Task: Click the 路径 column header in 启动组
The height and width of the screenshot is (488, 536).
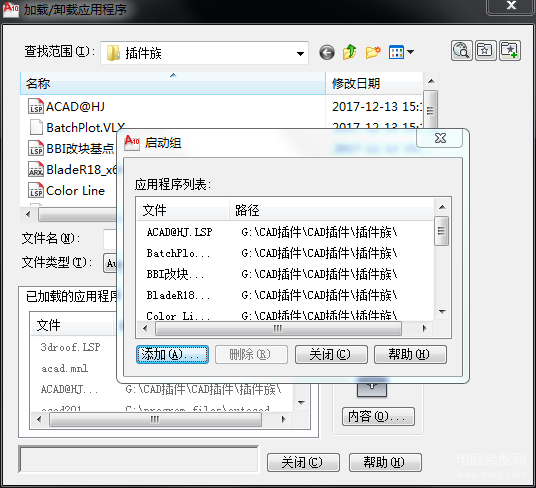Action: click(x=331, y=210)
